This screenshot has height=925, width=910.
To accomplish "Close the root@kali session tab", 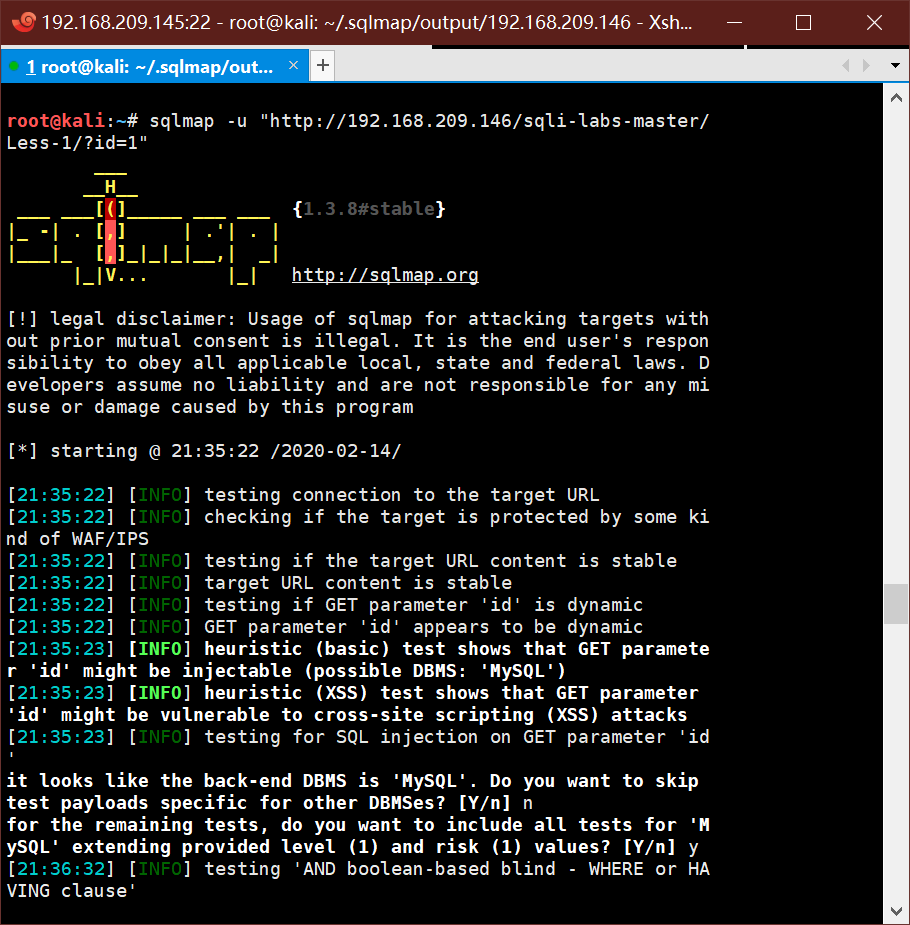I will pos(293,65).
